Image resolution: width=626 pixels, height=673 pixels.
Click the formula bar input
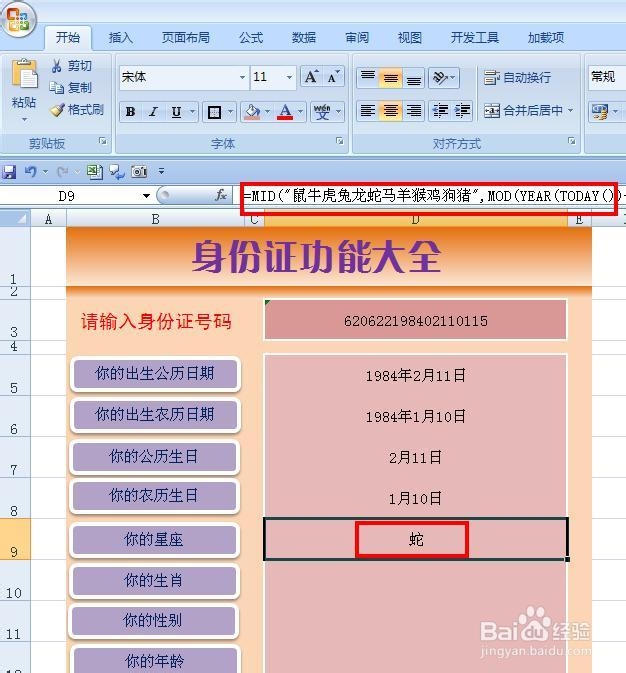[x=429, y=196]
